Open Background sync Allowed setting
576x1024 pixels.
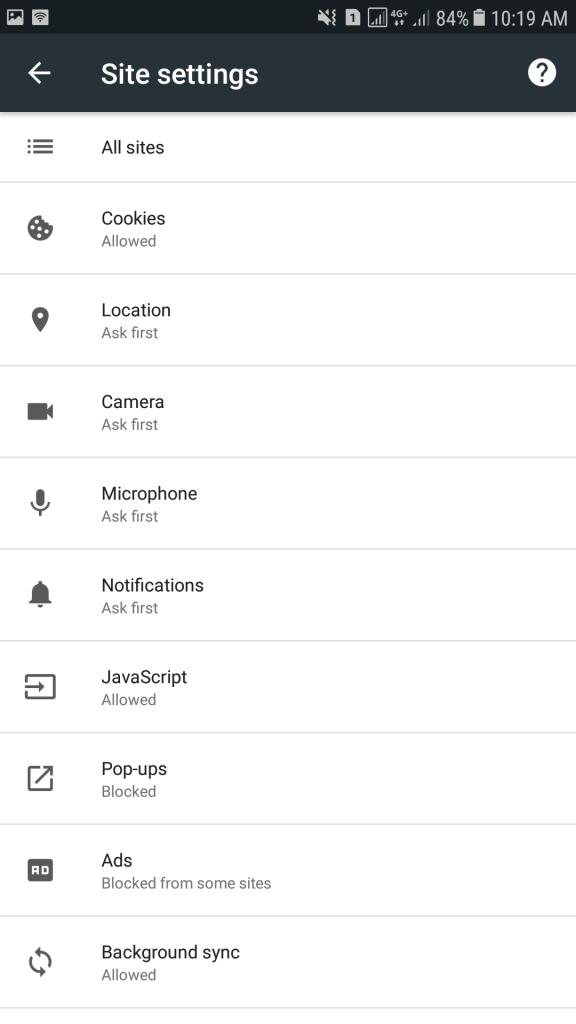(288, 962)
